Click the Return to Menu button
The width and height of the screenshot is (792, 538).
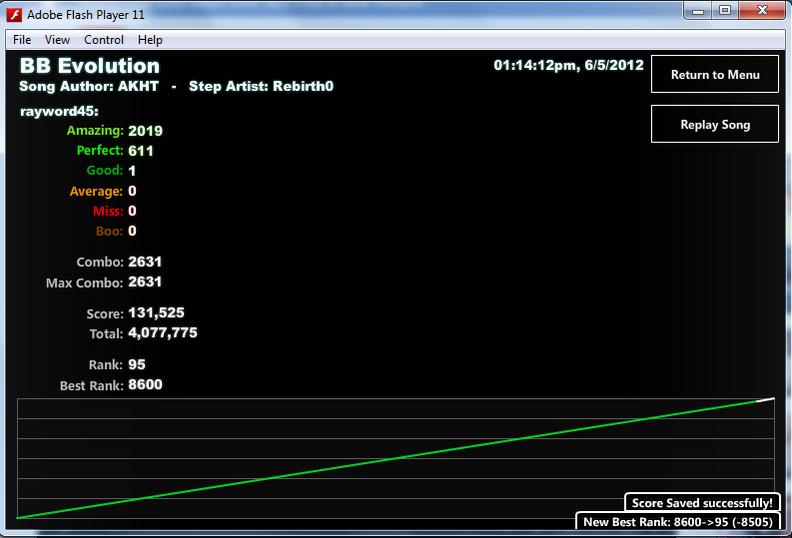click(x=715, y=74)
